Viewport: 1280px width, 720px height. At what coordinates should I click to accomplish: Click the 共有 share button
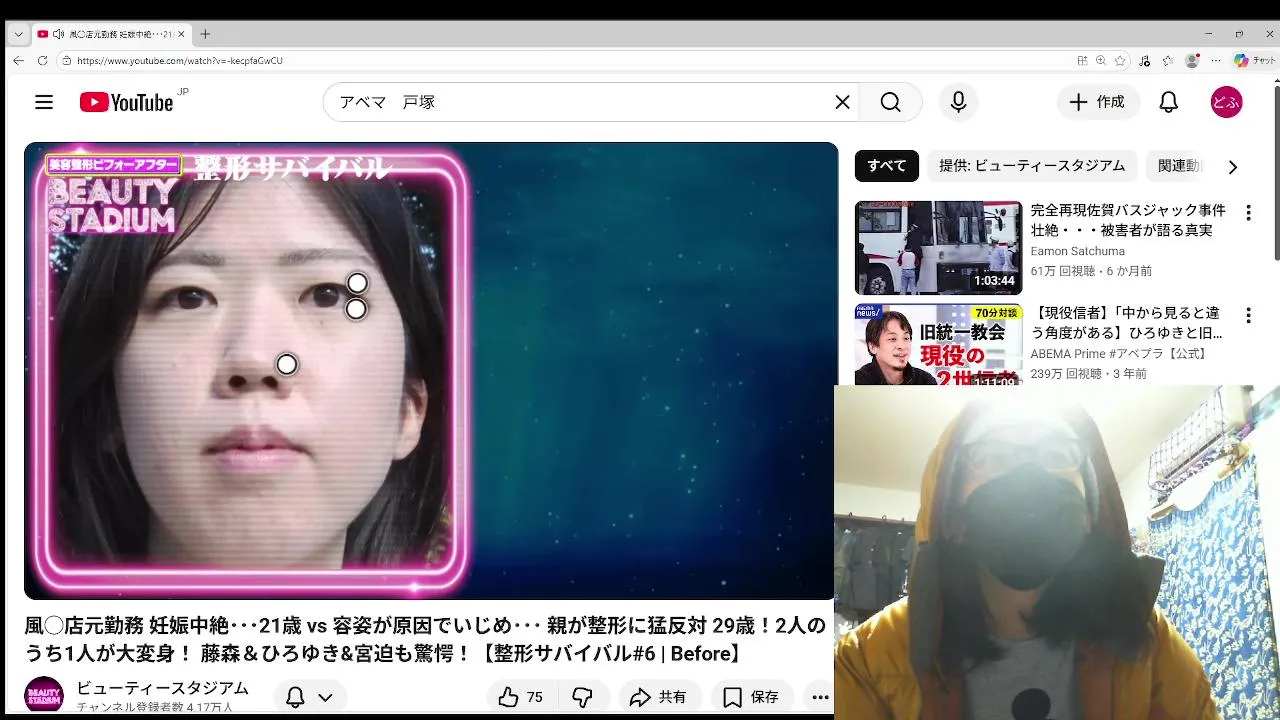coord(658,697)
